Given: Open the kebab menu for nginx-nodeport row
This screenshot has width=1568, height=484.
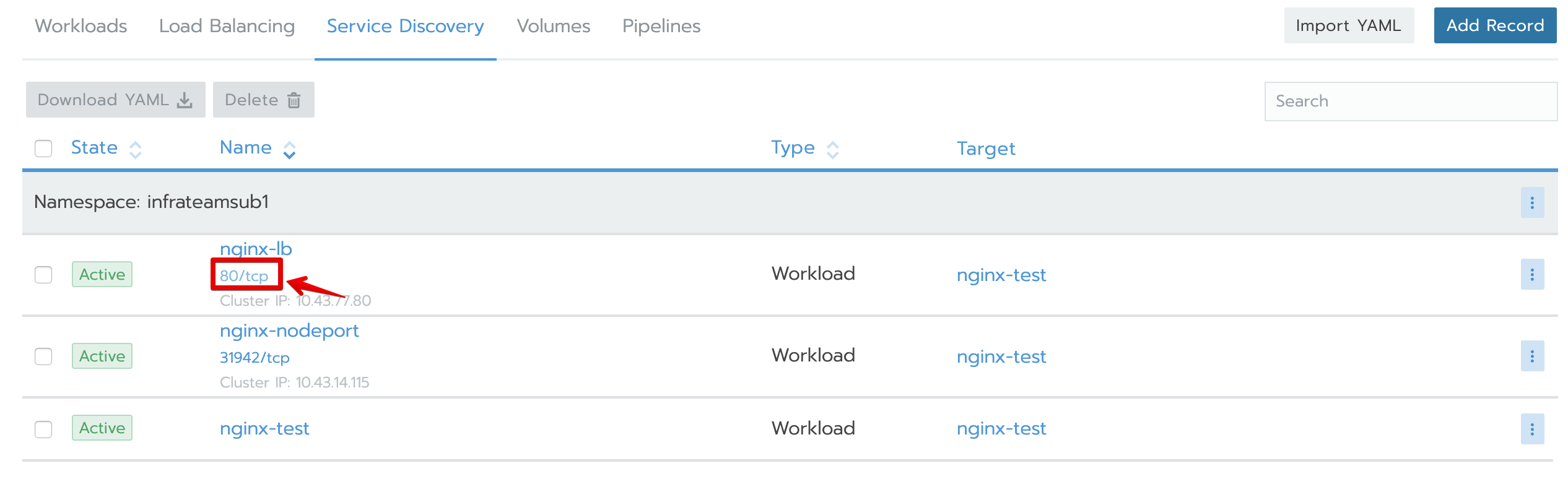Looking at the screenshot, I should 1531,356.
